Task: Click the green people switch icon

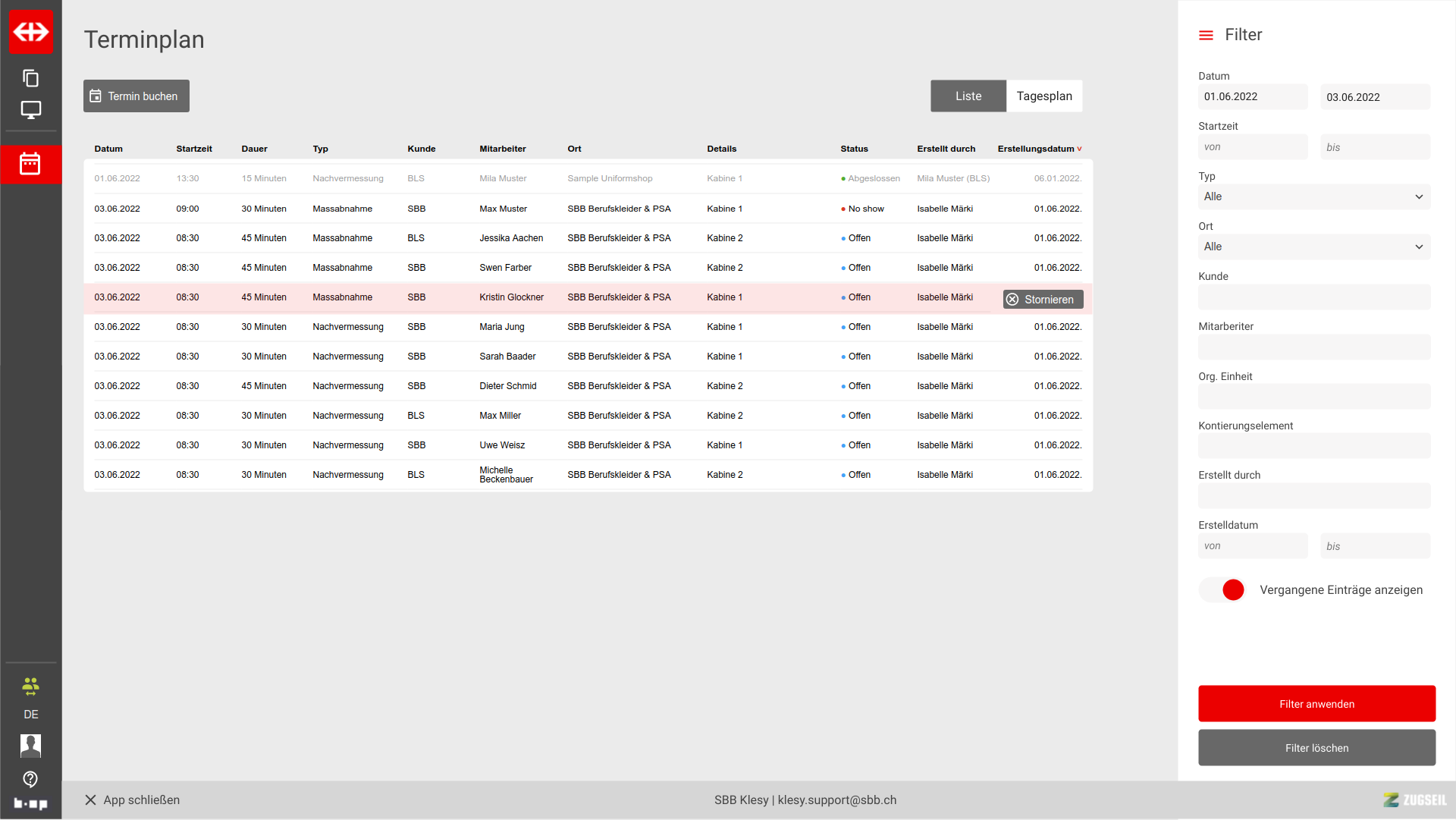Action: [30, 686]
